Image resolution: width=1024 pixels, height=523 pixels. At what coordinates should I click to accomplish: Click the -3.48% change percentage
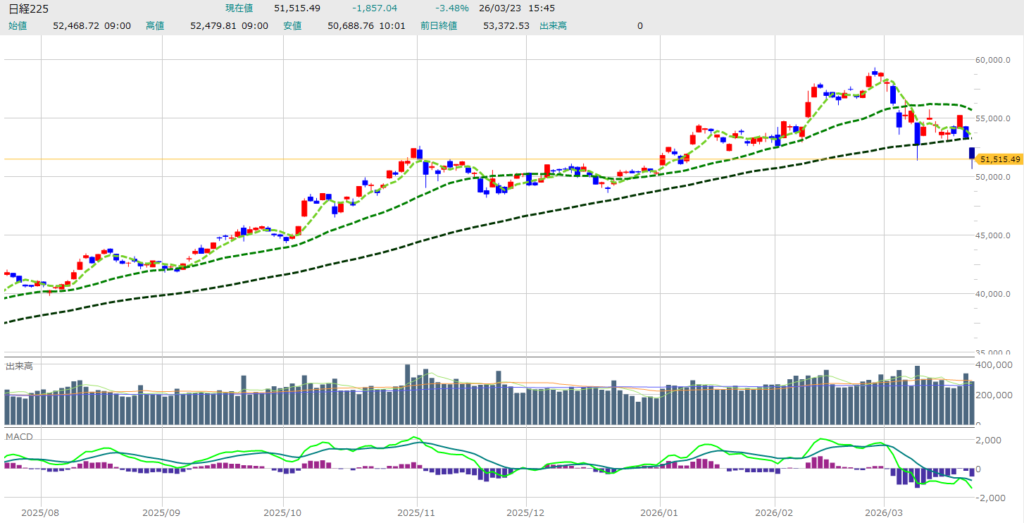click(452, 9)
